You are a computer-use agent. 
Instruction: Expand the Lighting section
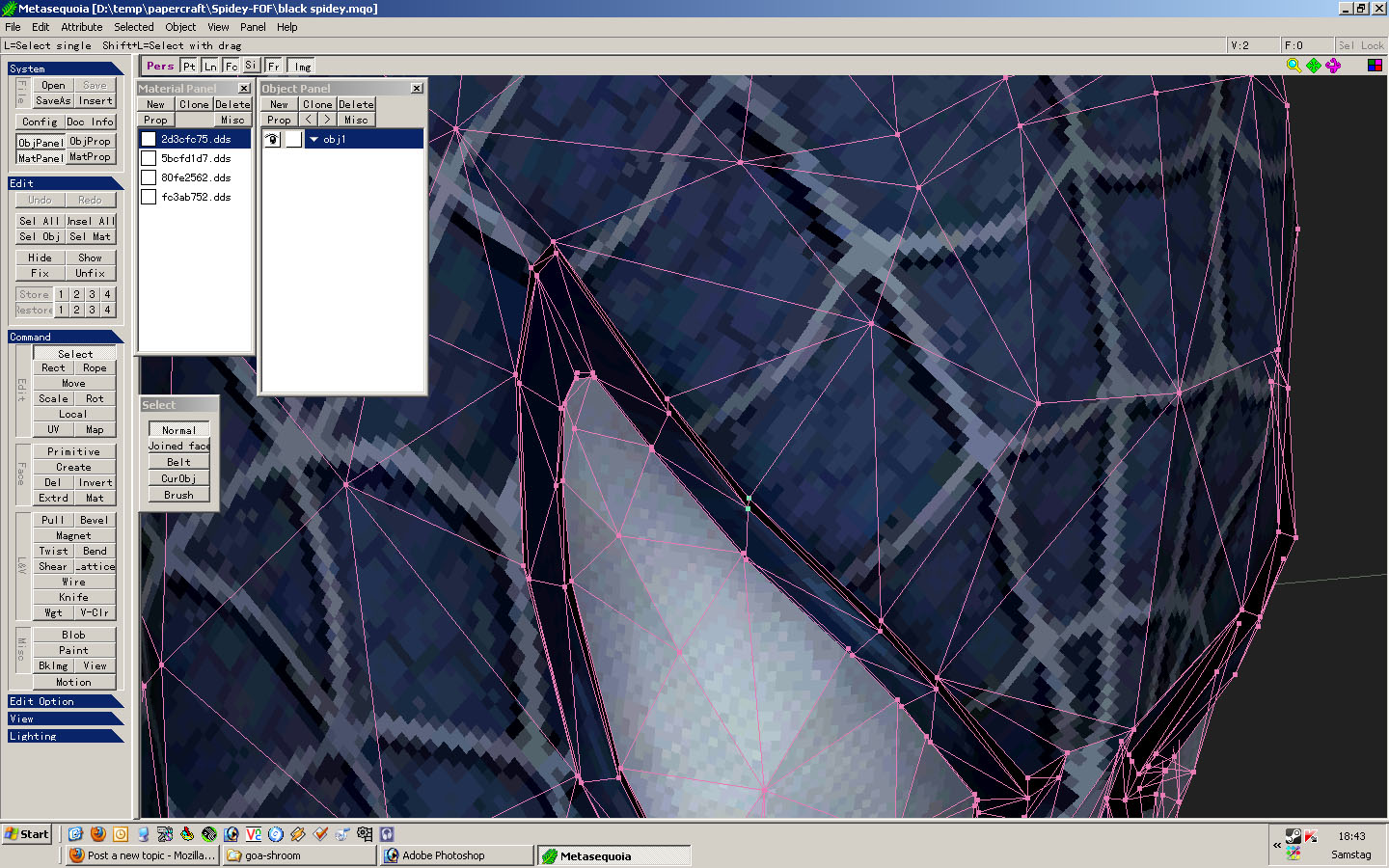point(65,736)
